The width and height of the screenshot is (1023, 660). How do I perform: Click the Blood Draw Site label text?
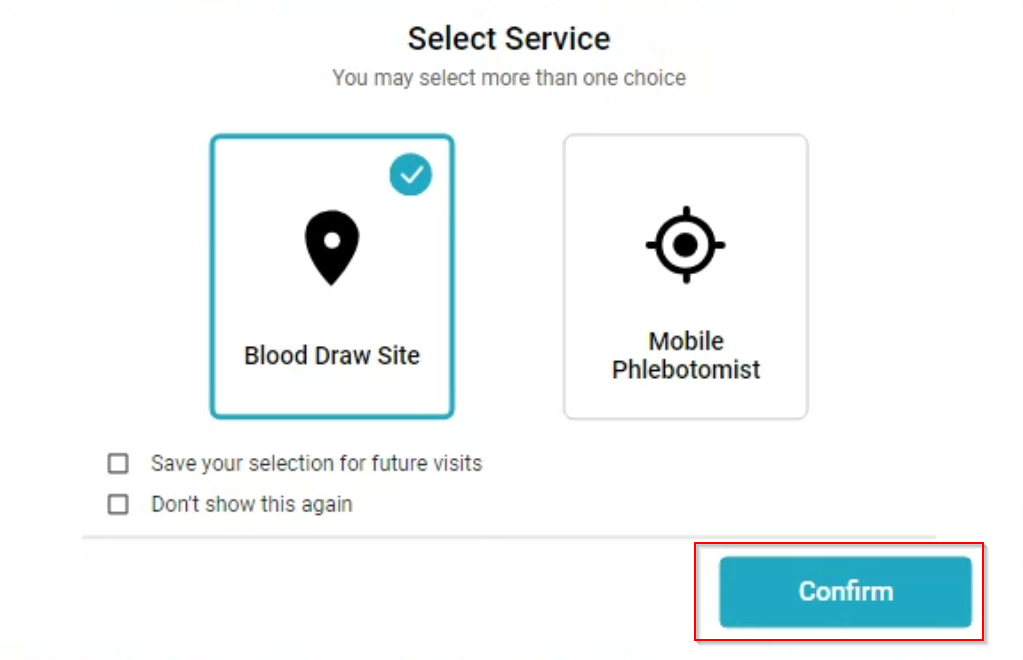pos(332,356)
